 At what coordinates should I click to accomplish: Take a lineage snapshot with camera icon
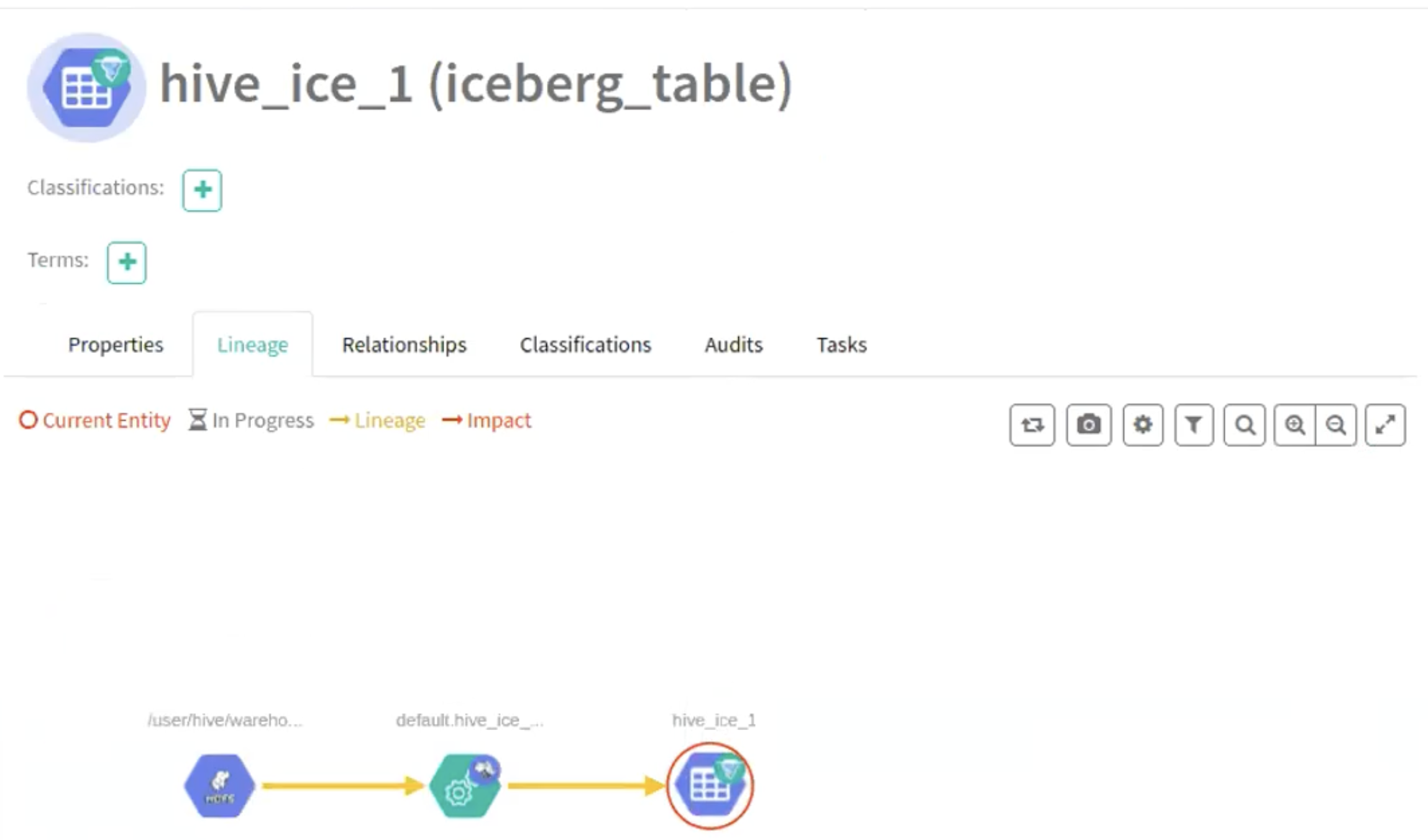(x=1088, y=425)
